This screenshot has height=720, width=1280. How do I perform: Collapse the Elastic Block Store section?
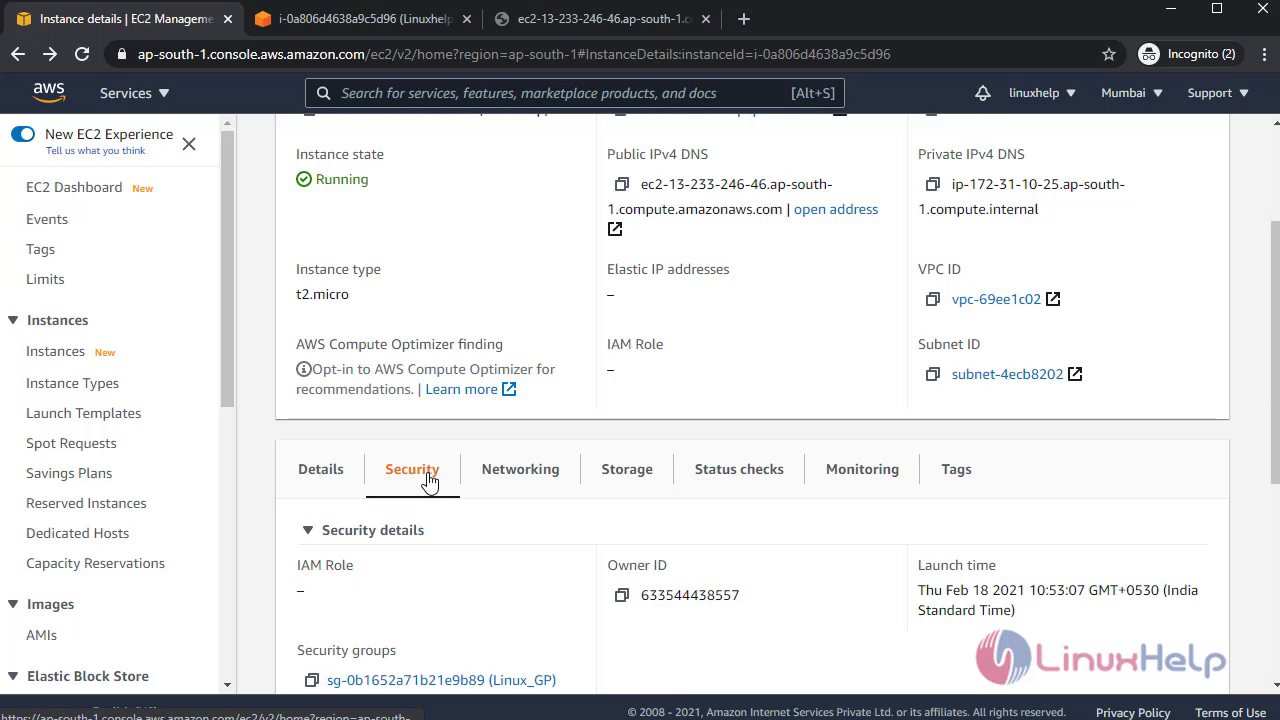pos(13,676)
